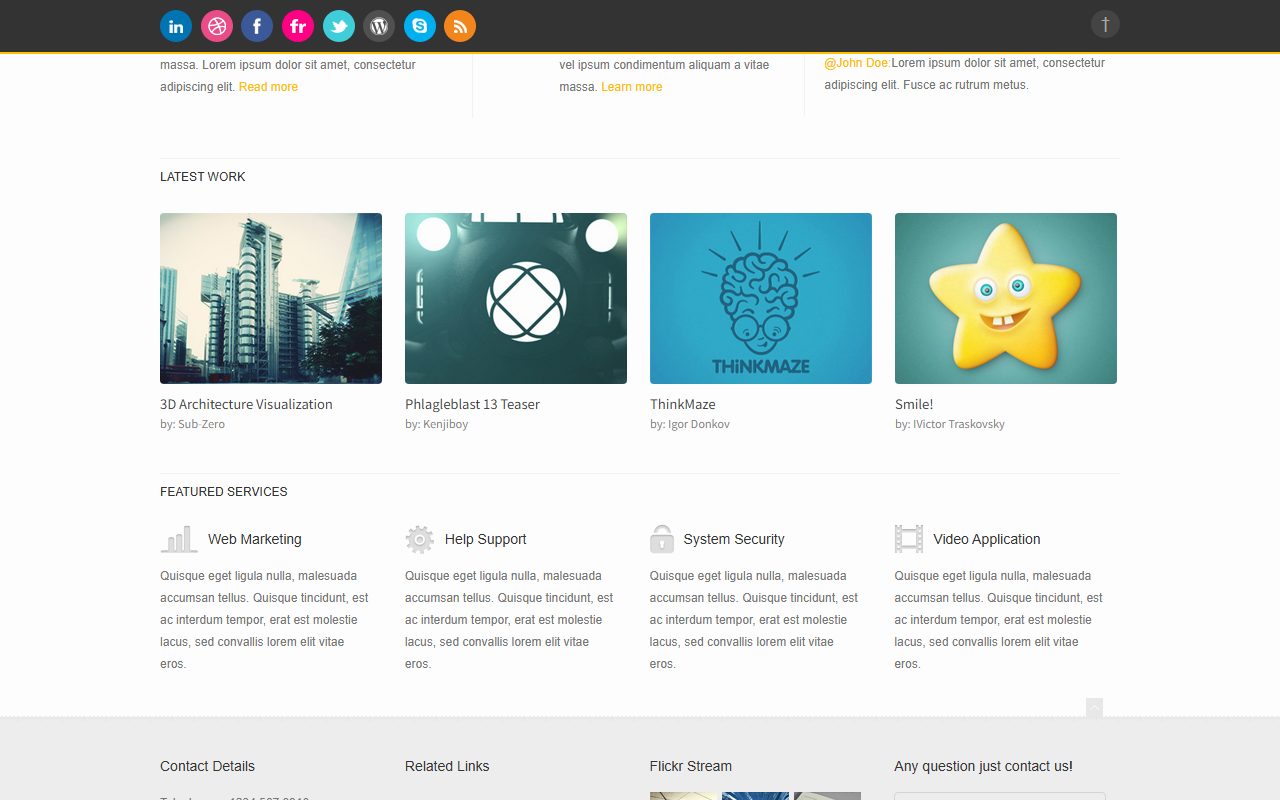The image size is (1280, 800).
Task: Open the Phlagleblast 13 Teaser thumbnail
Action: 516,298
